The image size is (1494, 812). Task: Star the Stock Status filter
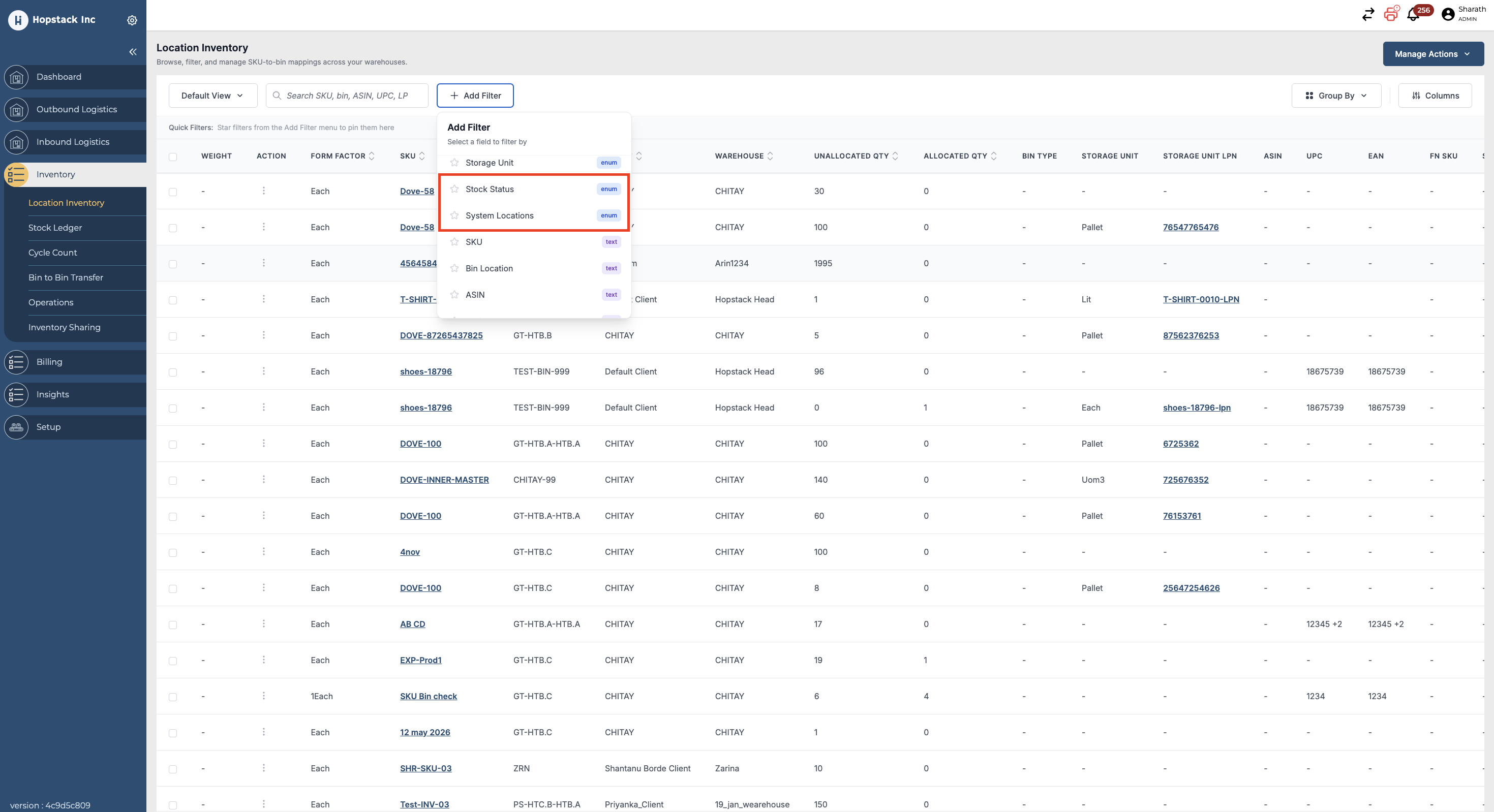[x=454, y=189]
